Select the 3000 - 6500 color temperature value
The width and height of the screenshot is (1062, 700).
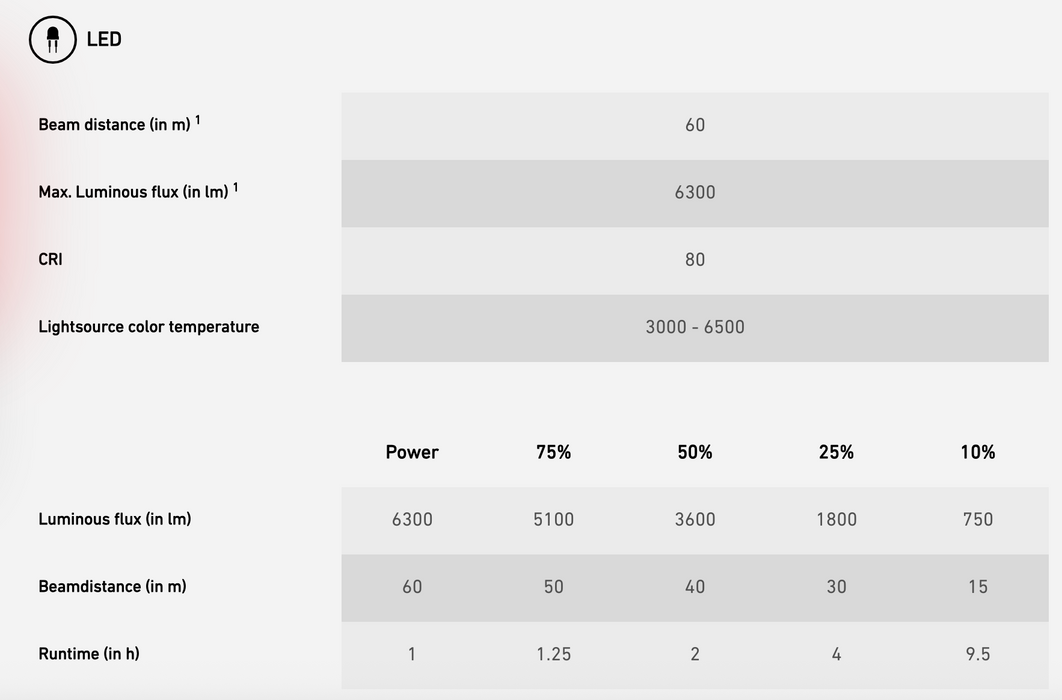click(695, 327)
